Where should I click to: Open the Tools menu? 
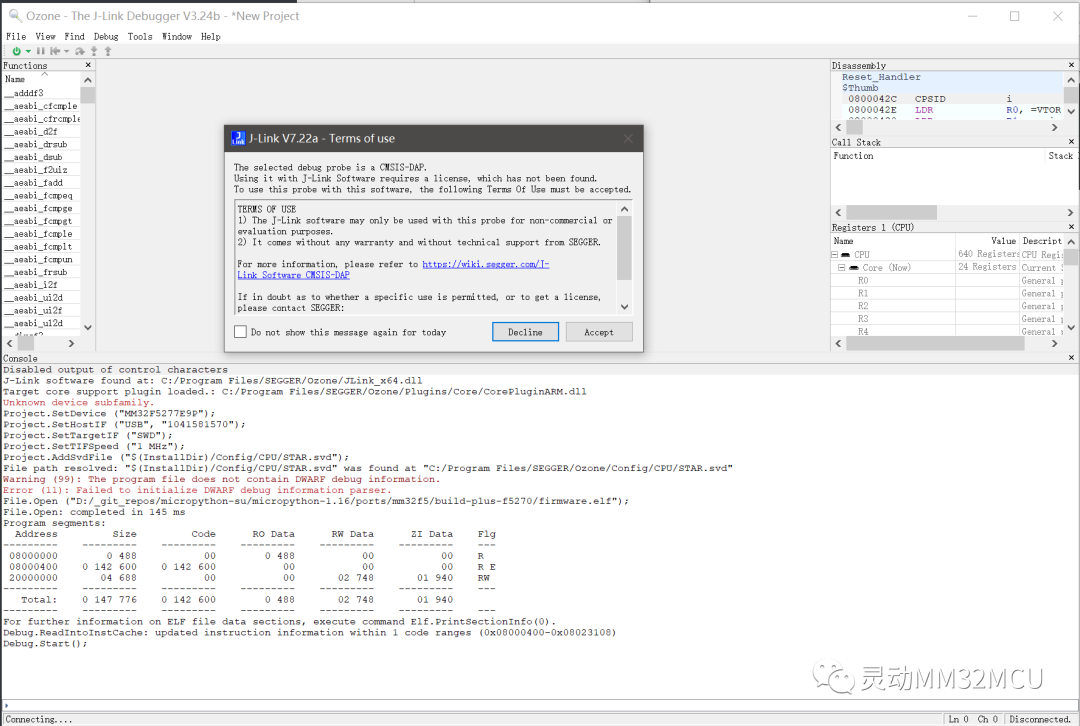[x=140, y=37]
